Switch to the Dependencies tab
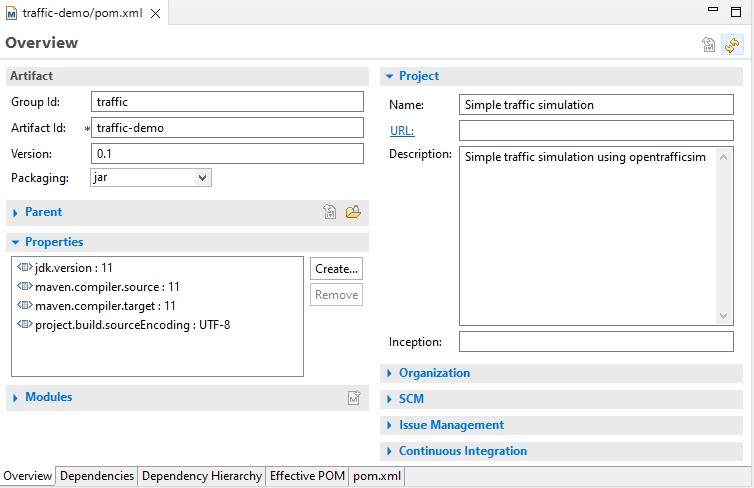The height and width of the screenshot is (488, 754). click(x=97, y=476)
